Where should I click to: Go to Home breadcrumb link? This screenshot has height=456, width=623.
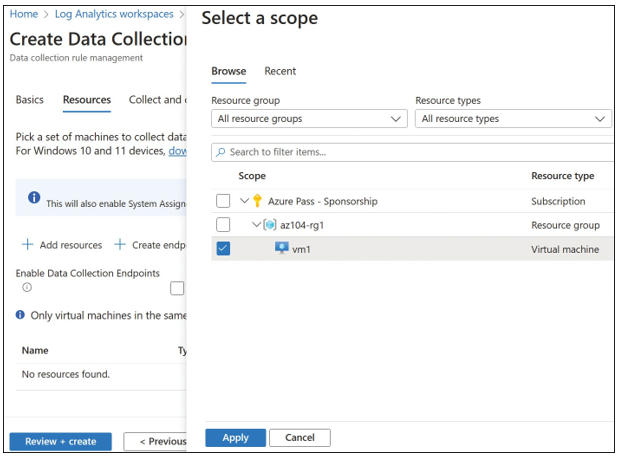tap(24, 14)
